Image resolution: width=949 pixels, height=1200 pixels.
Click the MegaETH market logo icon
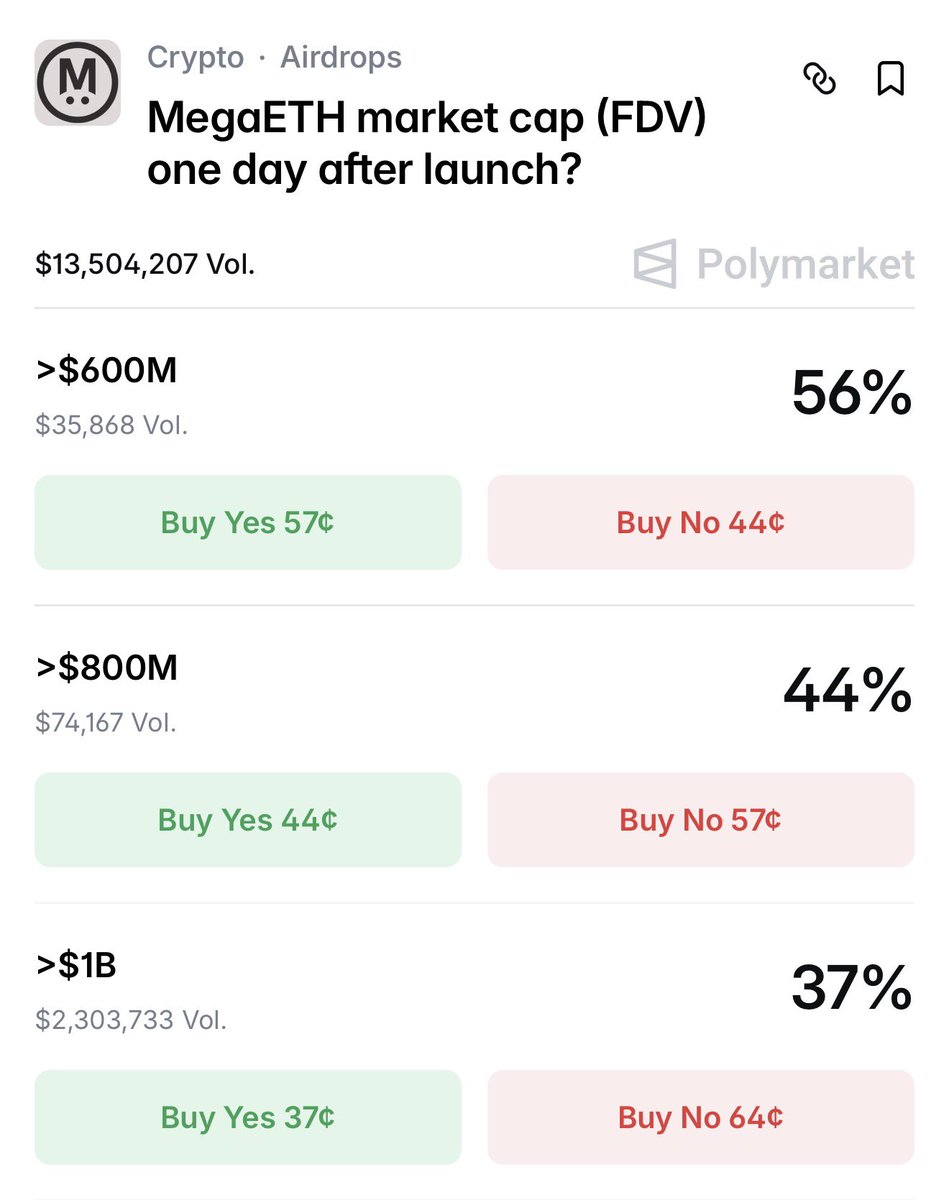pos(77,83)
